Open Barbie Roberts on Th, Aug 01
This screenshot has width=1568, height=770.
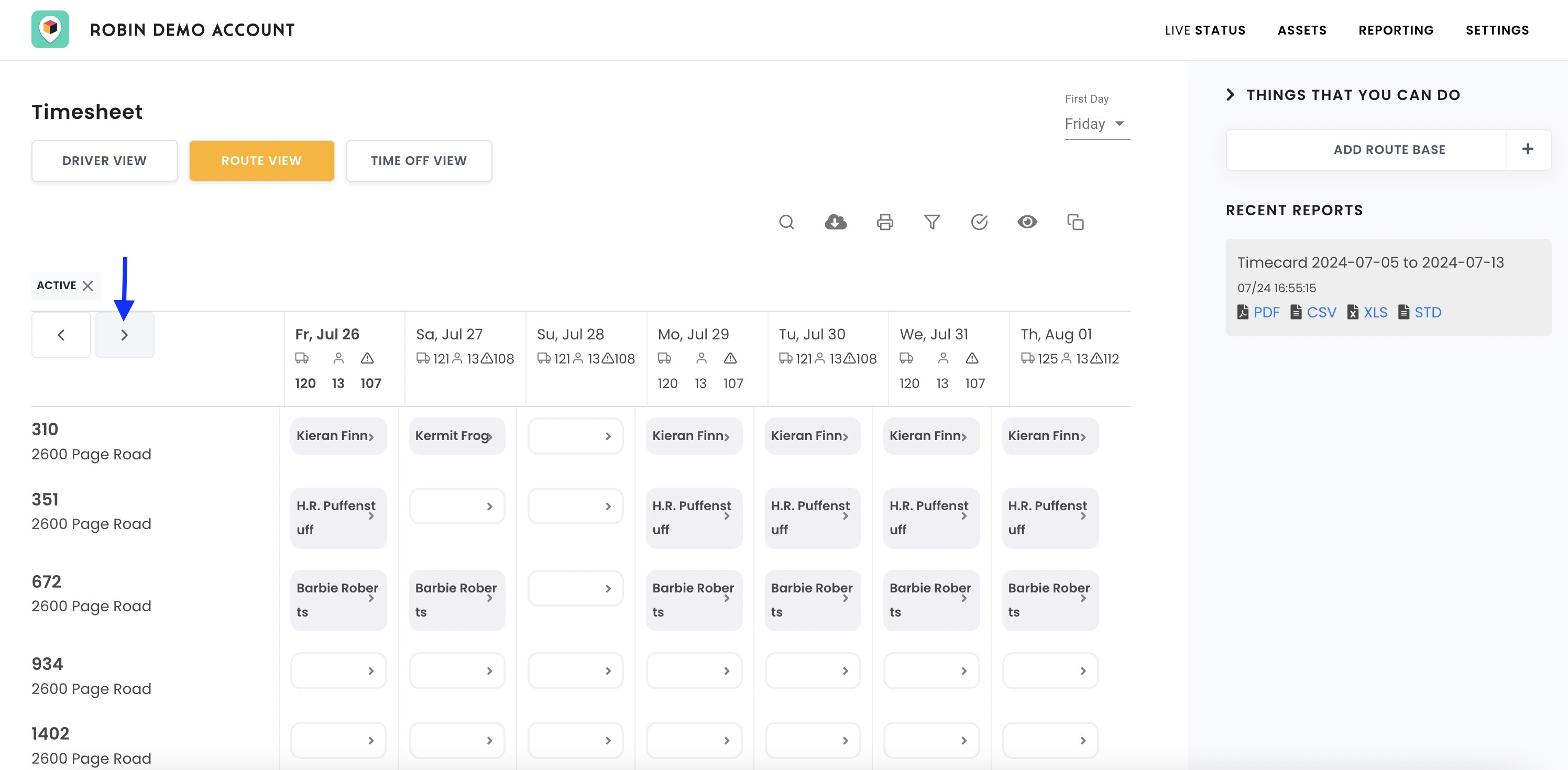(x=1050, y=600)
